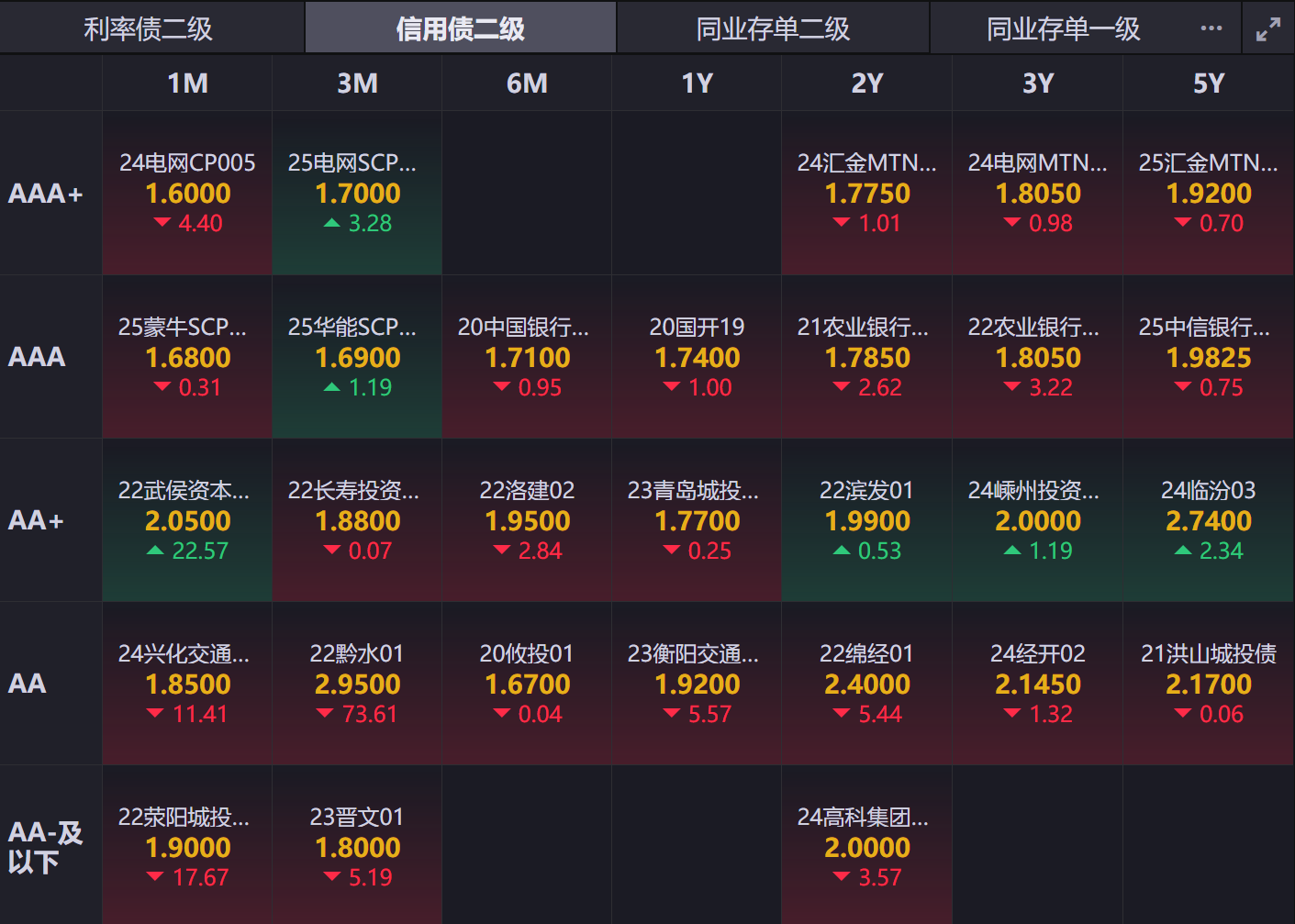Open the 25中信银行 bond cell
The image size is (1295, 924).
tap(1209, 357)
